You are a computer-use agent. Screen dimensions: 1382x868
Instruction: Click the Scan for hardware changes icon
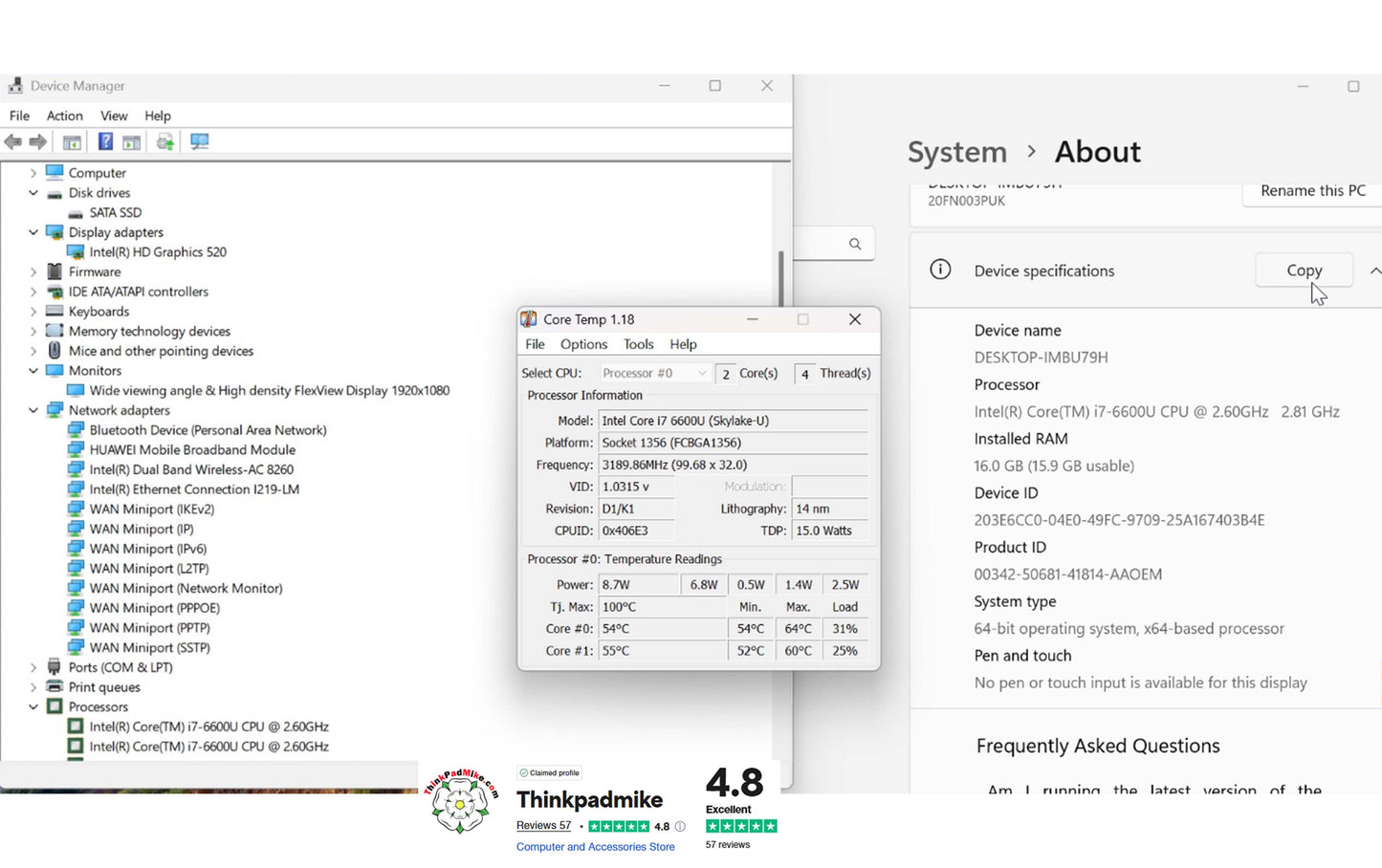(199, 141)
